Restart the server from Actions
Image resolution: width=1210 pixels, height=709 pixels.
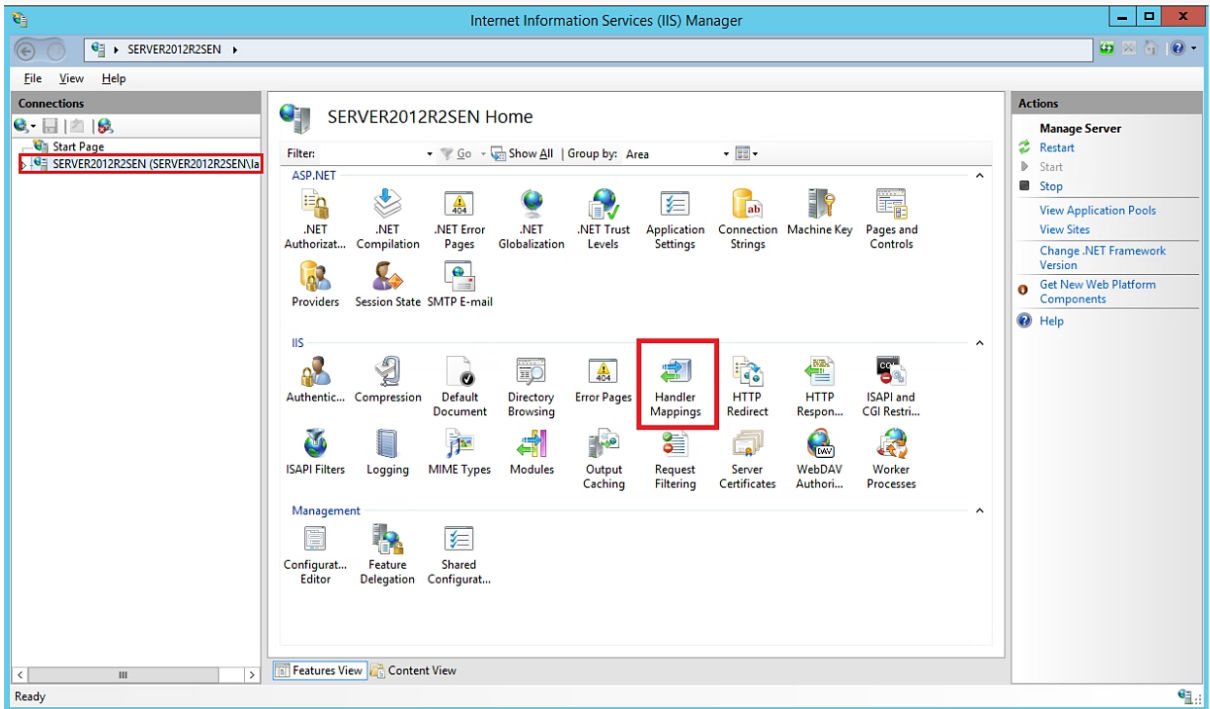(1056, 148)
